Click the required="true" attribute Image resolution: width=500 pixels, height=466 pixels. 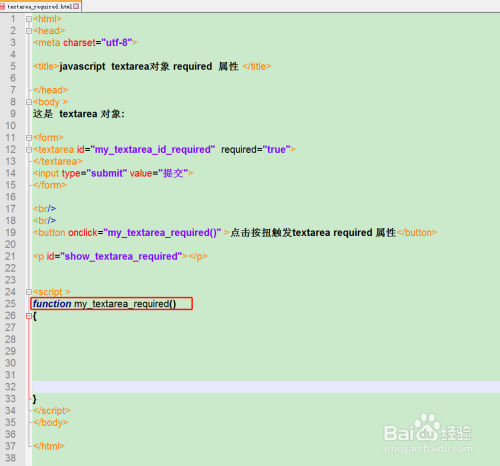pyautogui.click(x=255, y=150)
